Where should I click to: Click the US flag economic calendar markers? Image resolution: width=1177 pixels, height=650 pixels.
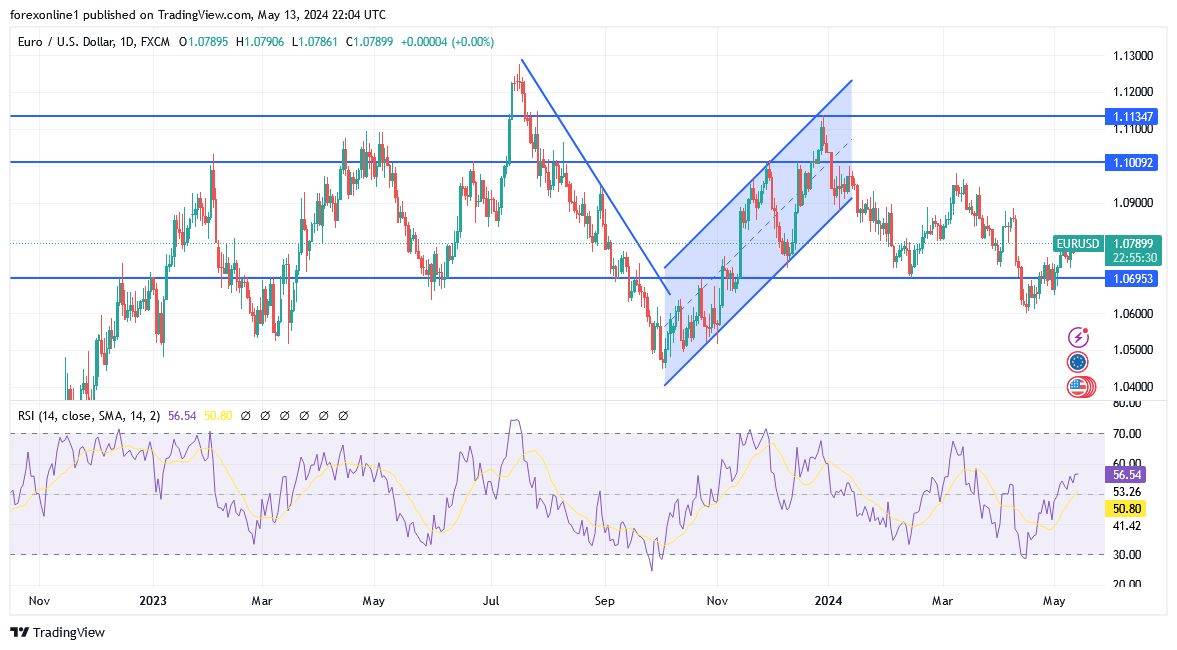pyautogui.click(x=1078, y=386)
